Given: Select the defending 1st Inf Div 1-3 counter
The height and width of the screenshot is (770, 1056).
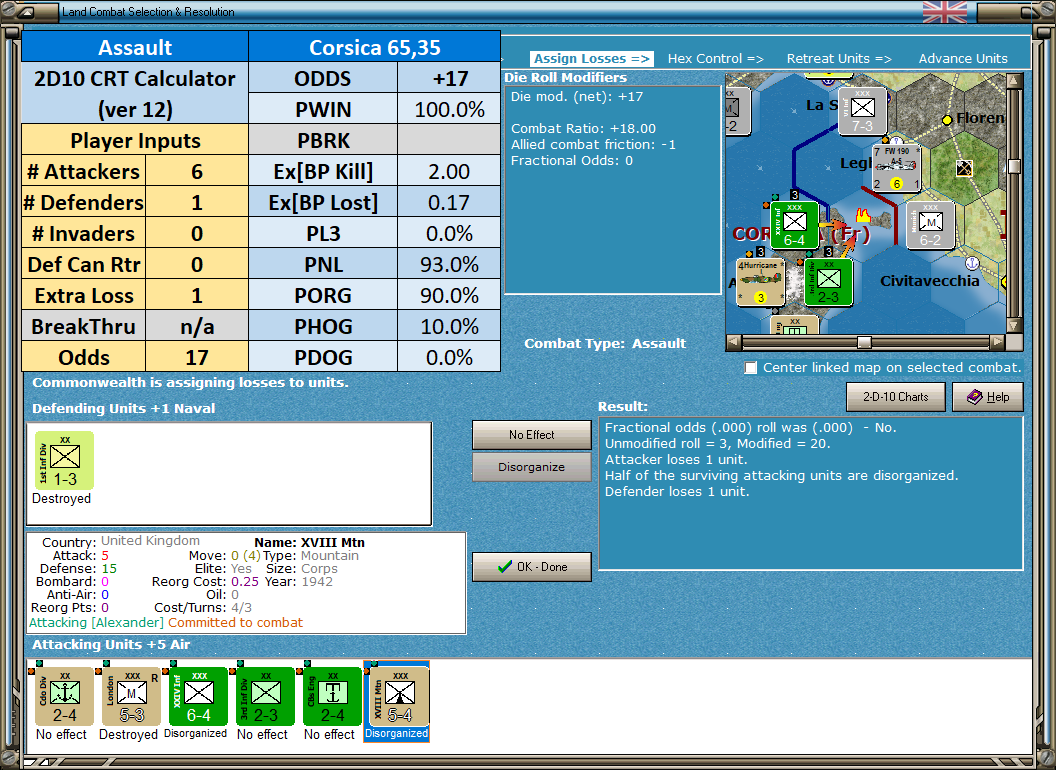Looking at the screenshot, I should coord(64,461).
